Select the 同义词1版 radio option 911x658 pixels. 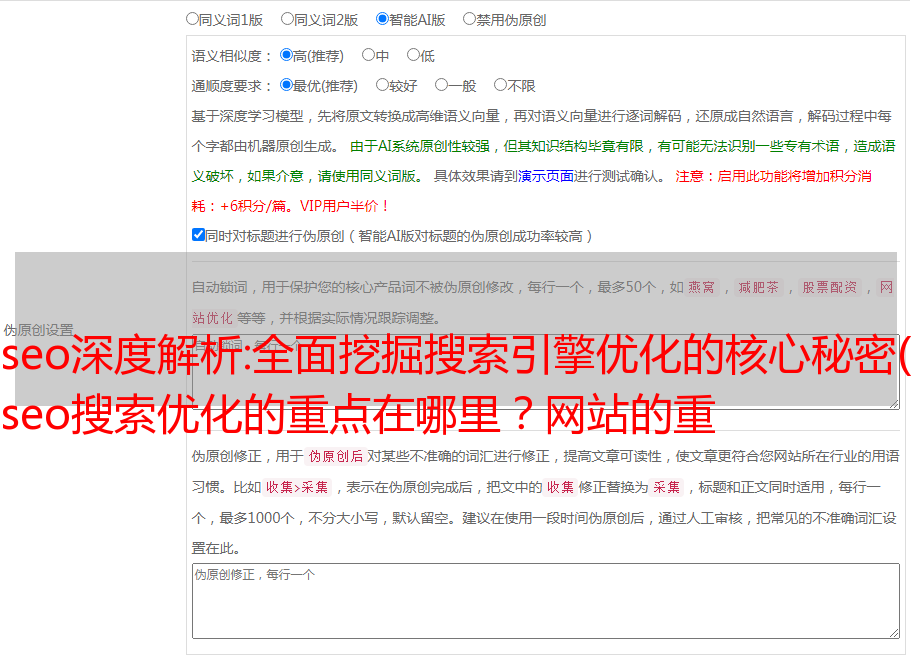point(192,19)
